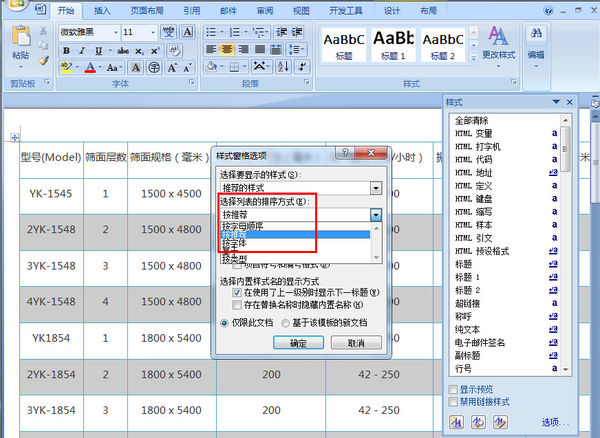Switch to the 审阅 tab
Viewport: 600px width, 438px height.
[265, 11]
